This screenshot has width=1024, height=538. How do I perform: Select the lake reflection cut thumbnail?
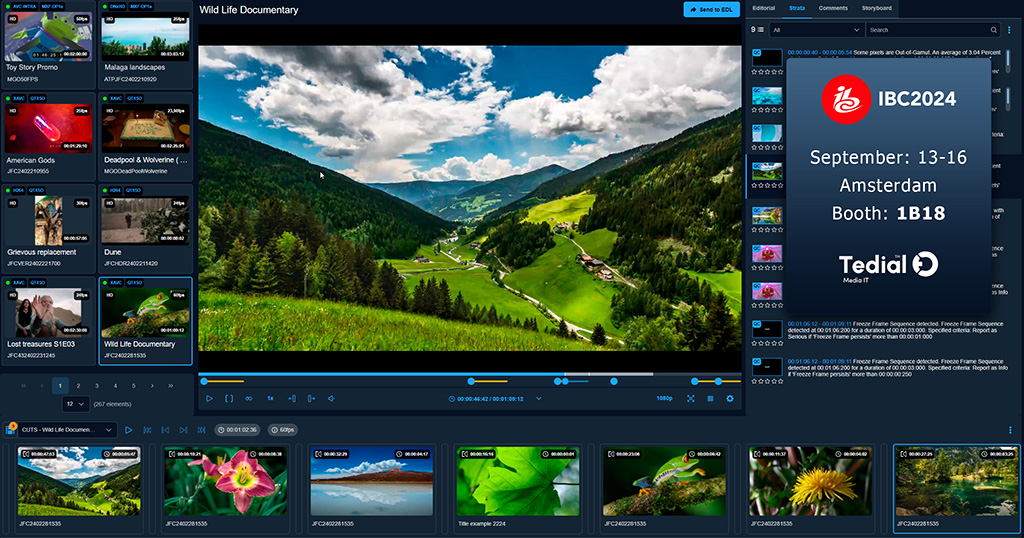372,482
